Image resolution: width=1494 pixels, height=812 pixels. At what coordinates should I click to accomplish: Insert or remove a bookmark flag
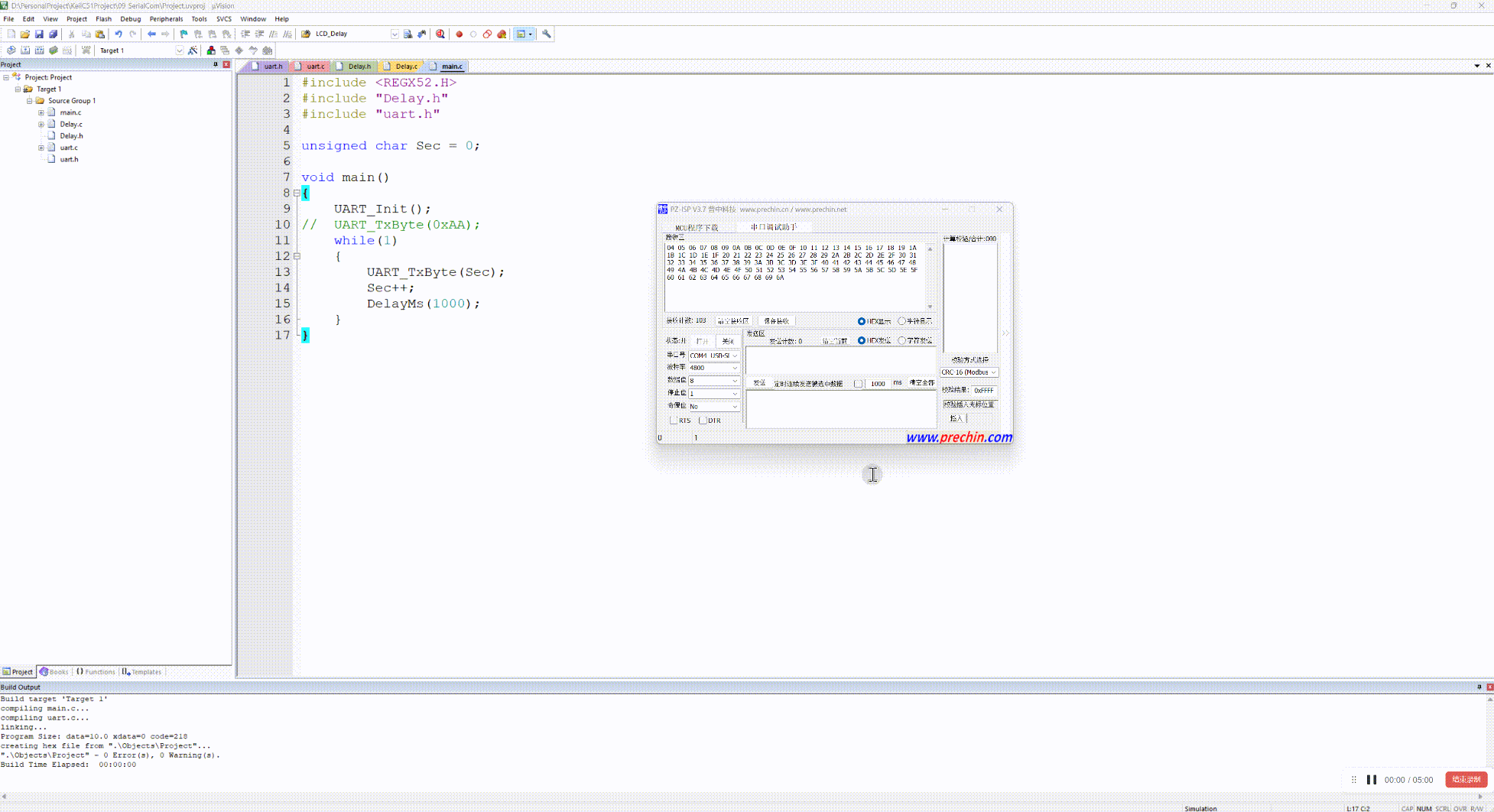tap(184, 34)
